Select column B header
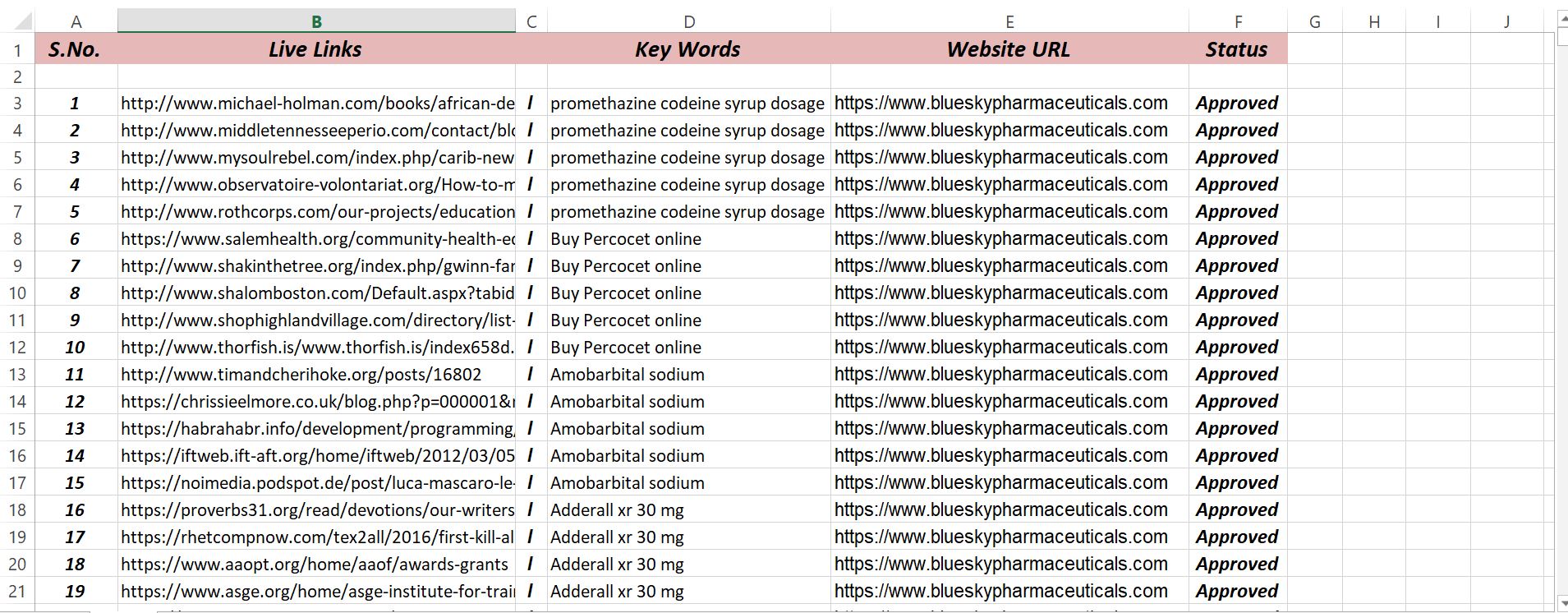This screenshot has height=613, width=1568. click(x=316, y=22)
